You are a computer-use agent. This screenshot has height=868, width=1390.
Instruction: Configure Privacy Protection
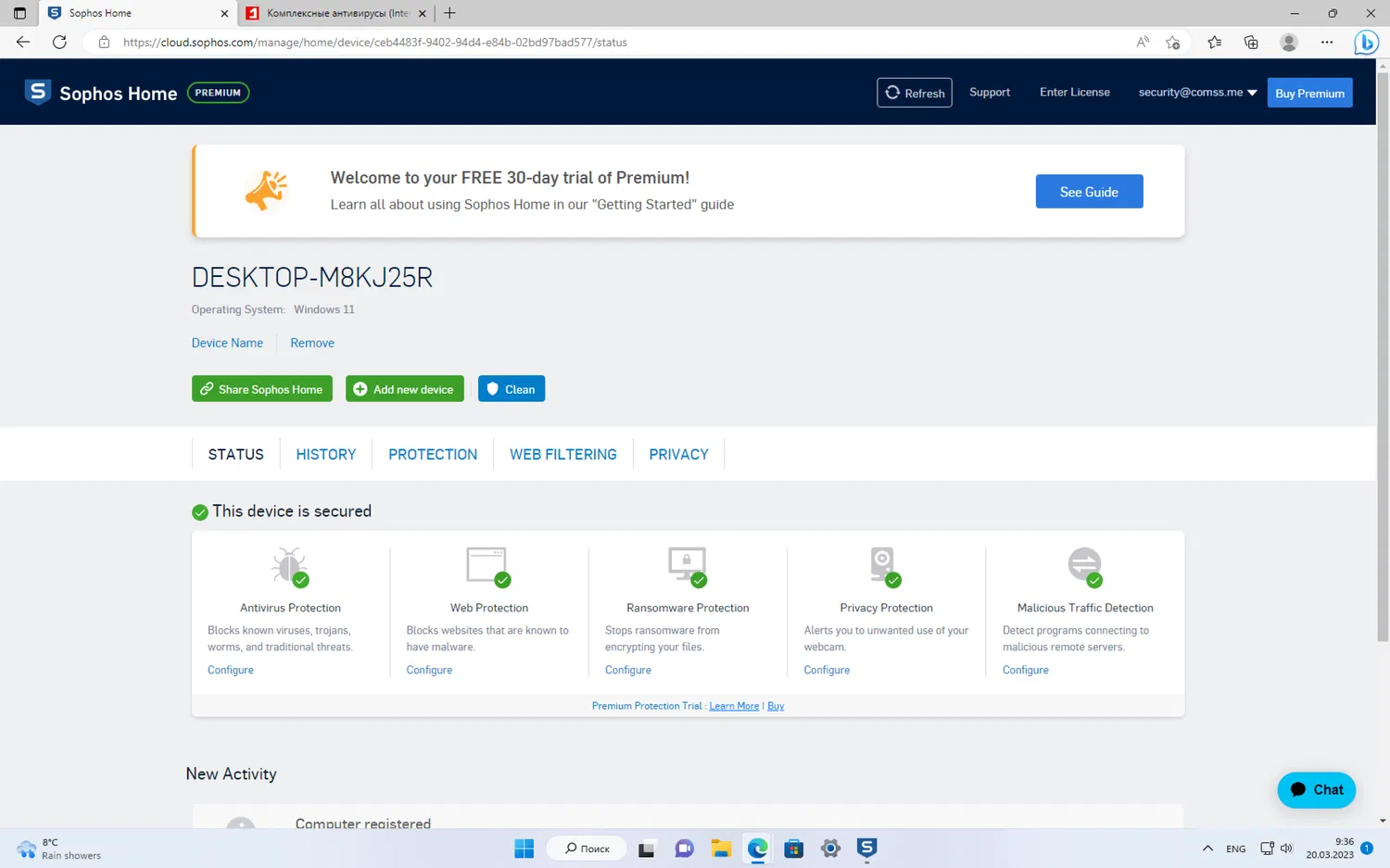(827, 670)
